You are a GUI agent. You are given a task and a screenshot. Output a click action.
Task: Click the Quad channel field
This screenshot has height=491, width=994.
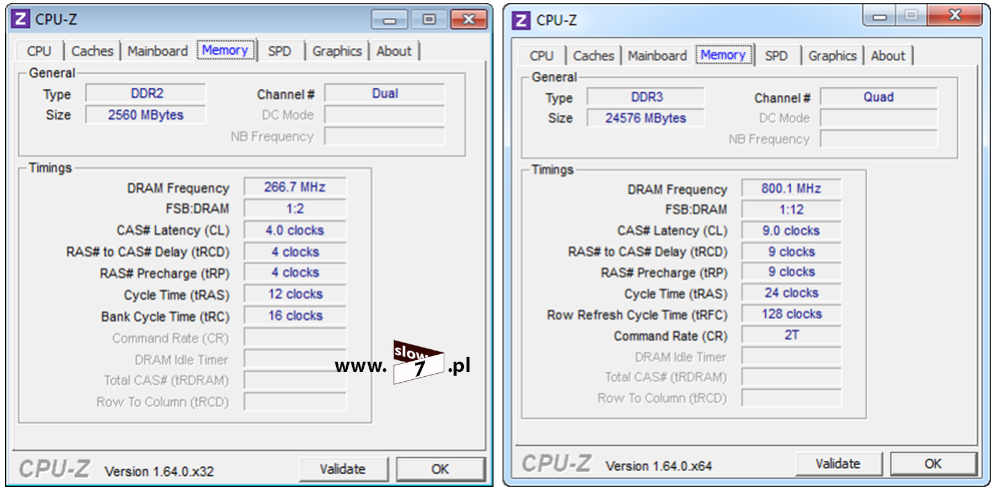pyautogui.click(x=879, y=97)
